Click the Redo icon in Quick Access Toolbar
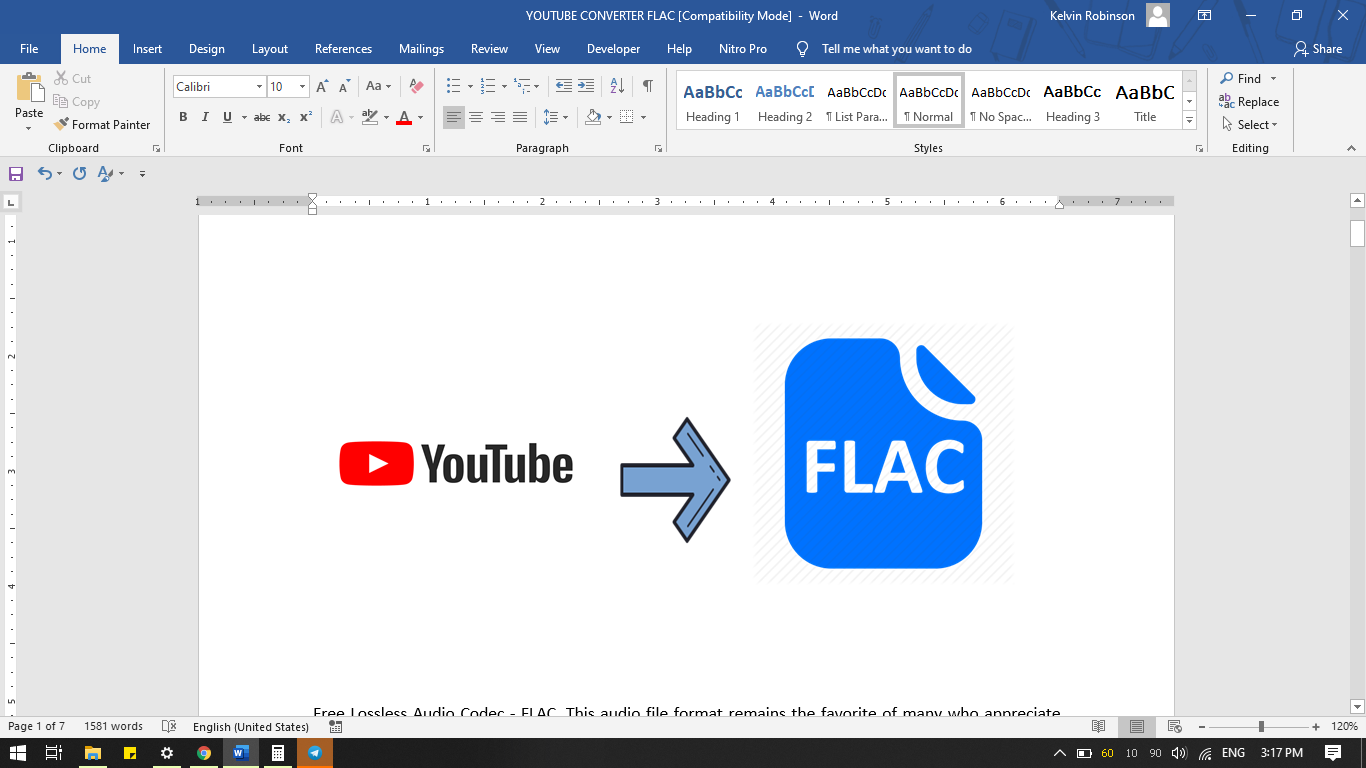 coord(79,173)
